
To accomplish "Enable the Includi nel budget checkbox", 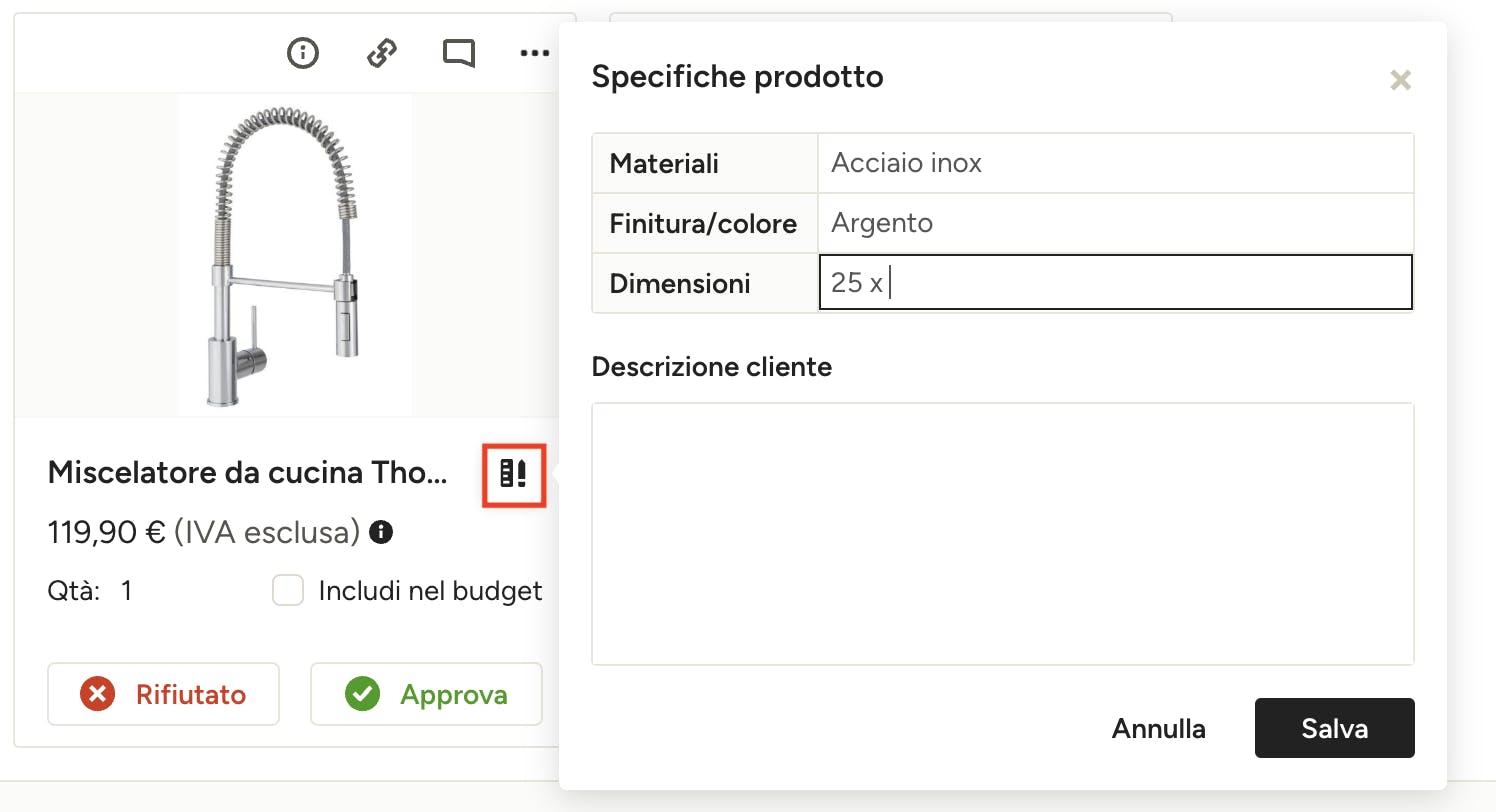I will tap(288, 591).
